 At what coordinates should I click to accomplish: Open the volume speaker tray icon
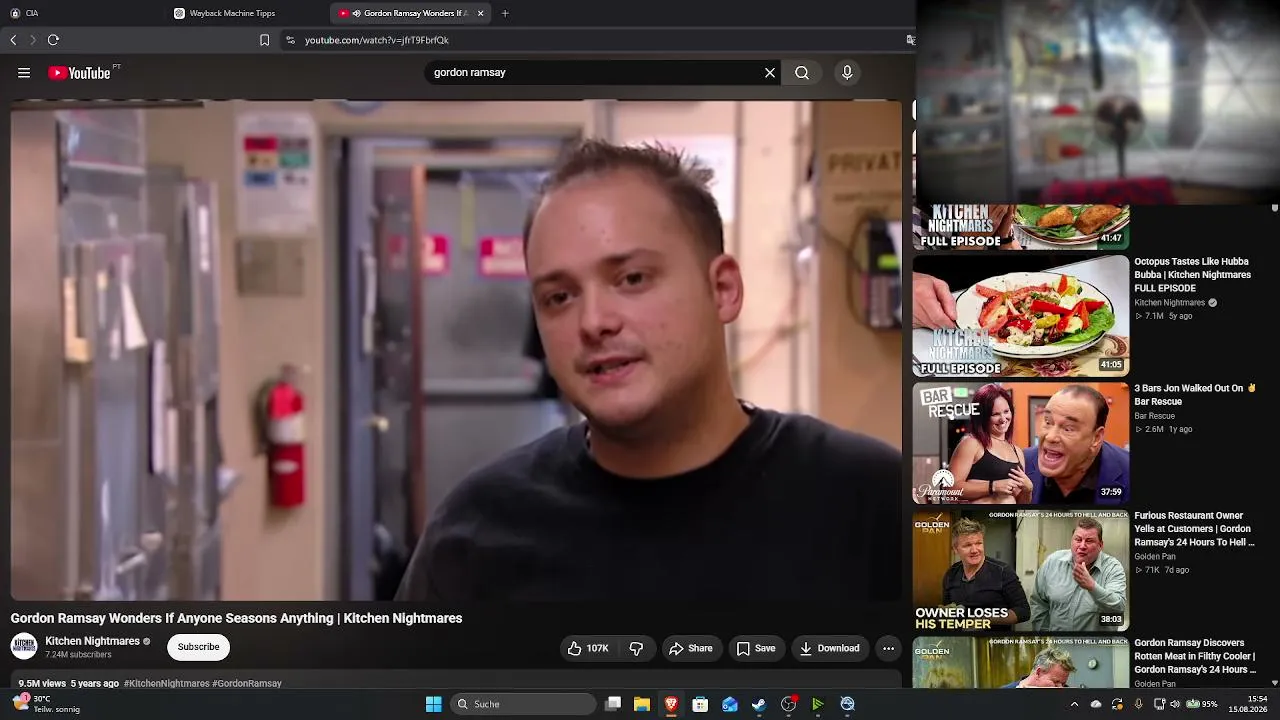coord(1175,704)
